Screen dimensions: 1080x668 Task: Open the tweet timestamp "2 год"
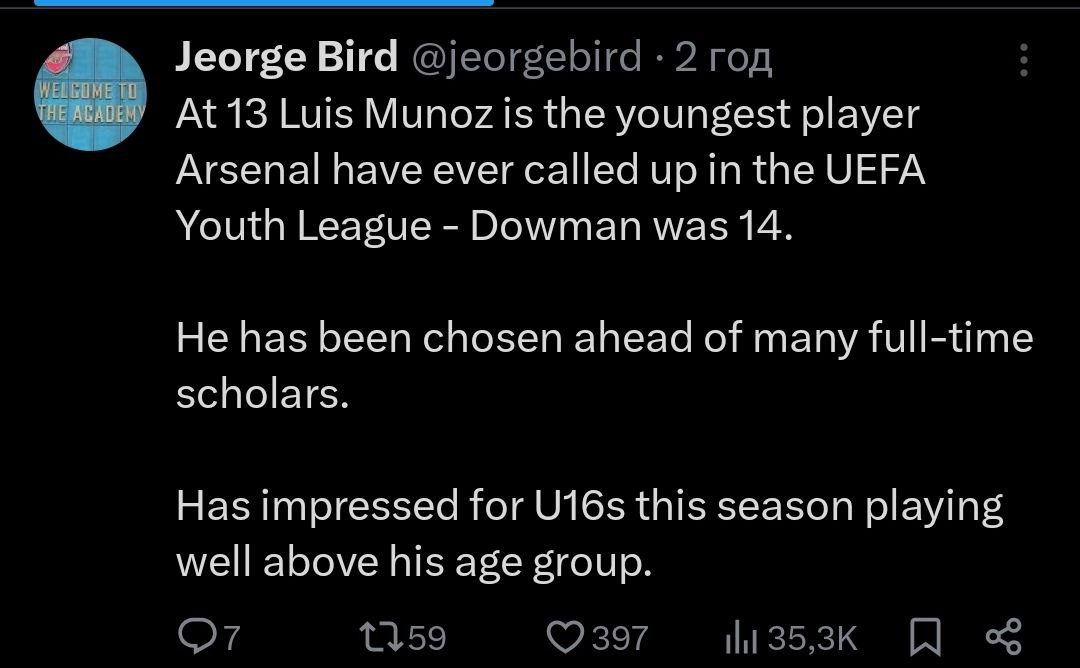[724, 59]
